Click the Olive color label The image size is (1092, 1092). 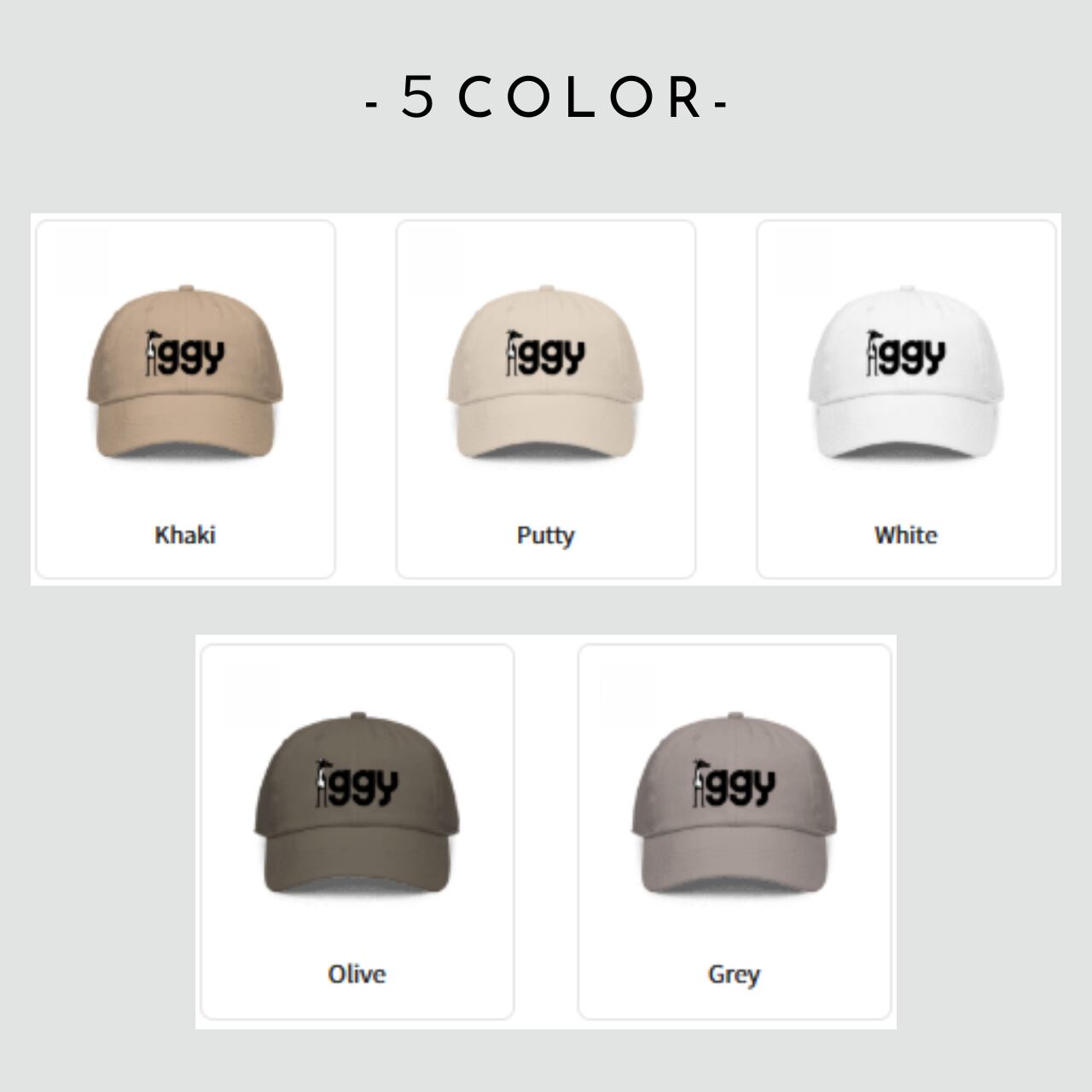pyautogui.click(x=357, y=973)
